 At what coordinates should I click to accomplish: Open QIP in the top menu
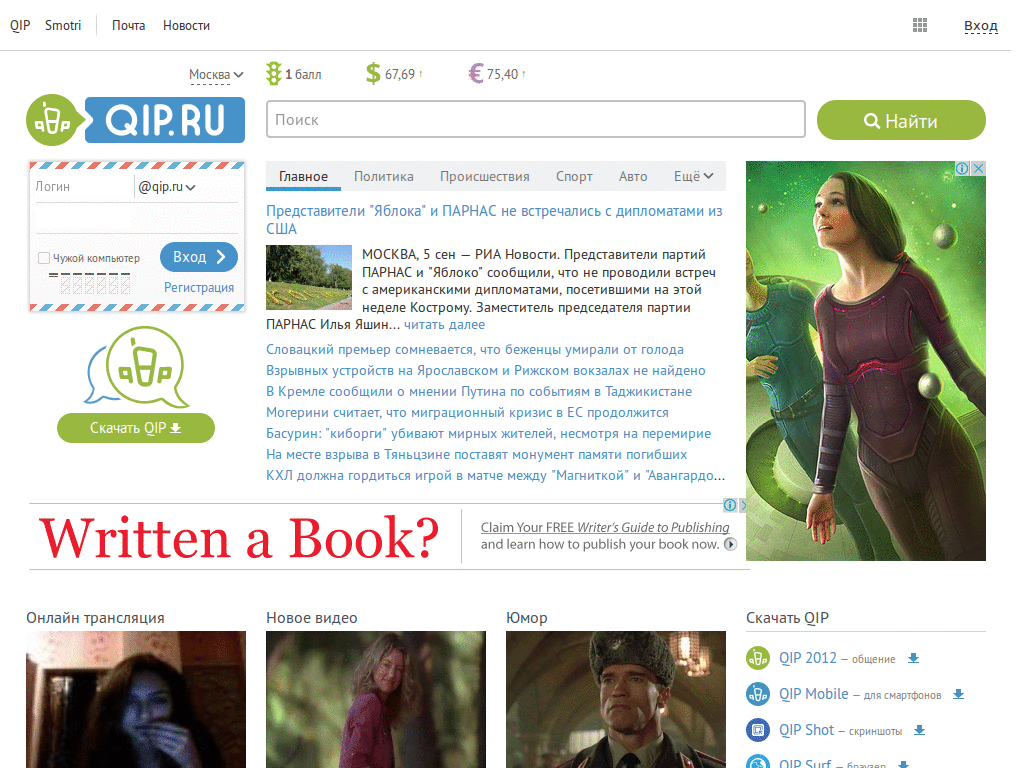(x=20, y=25)
